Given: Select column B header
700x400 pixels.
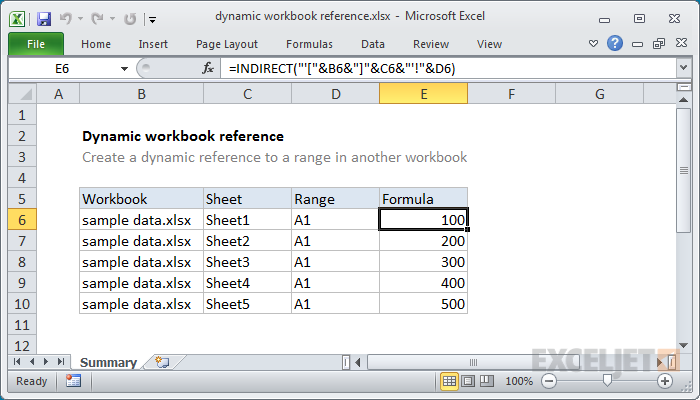Looking at the screenshot, I should 142,94.
